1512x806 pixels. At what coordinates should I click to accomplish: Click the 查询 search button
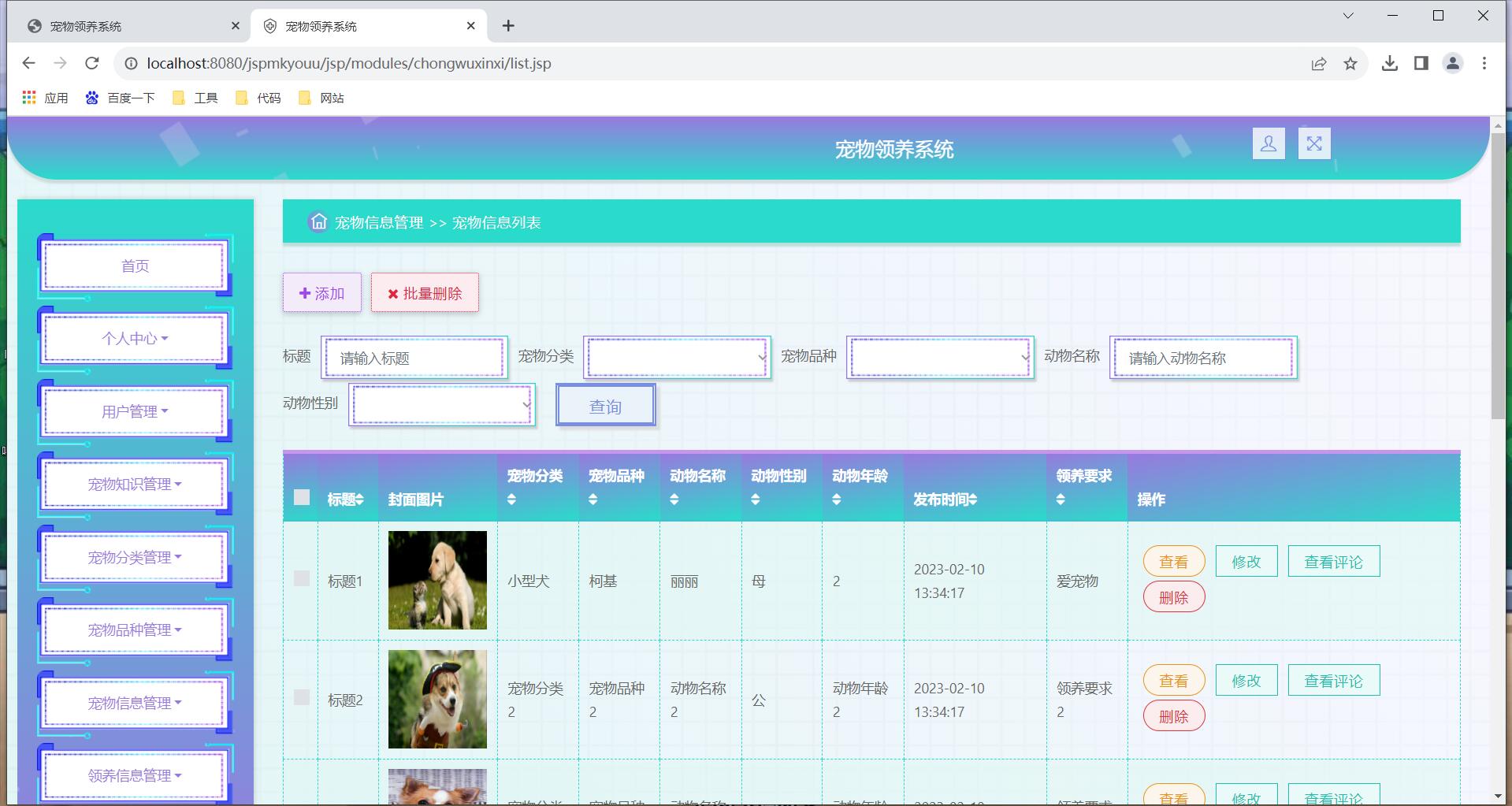pos(606,406)
